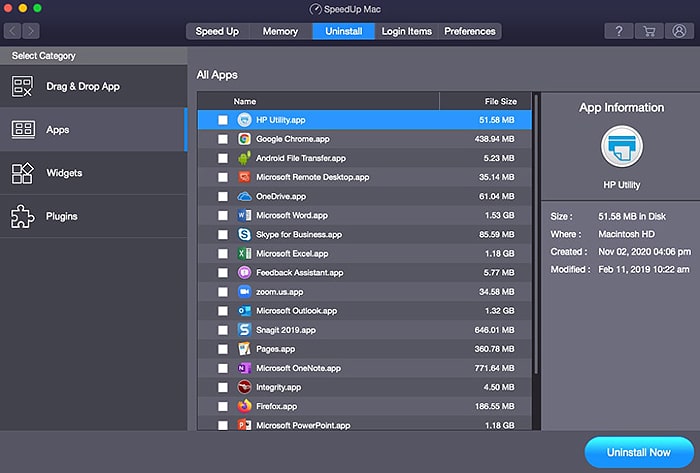Click the Microsoft OneNote icon
This screenshot has width=700, height=473.
(x=244, y=368)
